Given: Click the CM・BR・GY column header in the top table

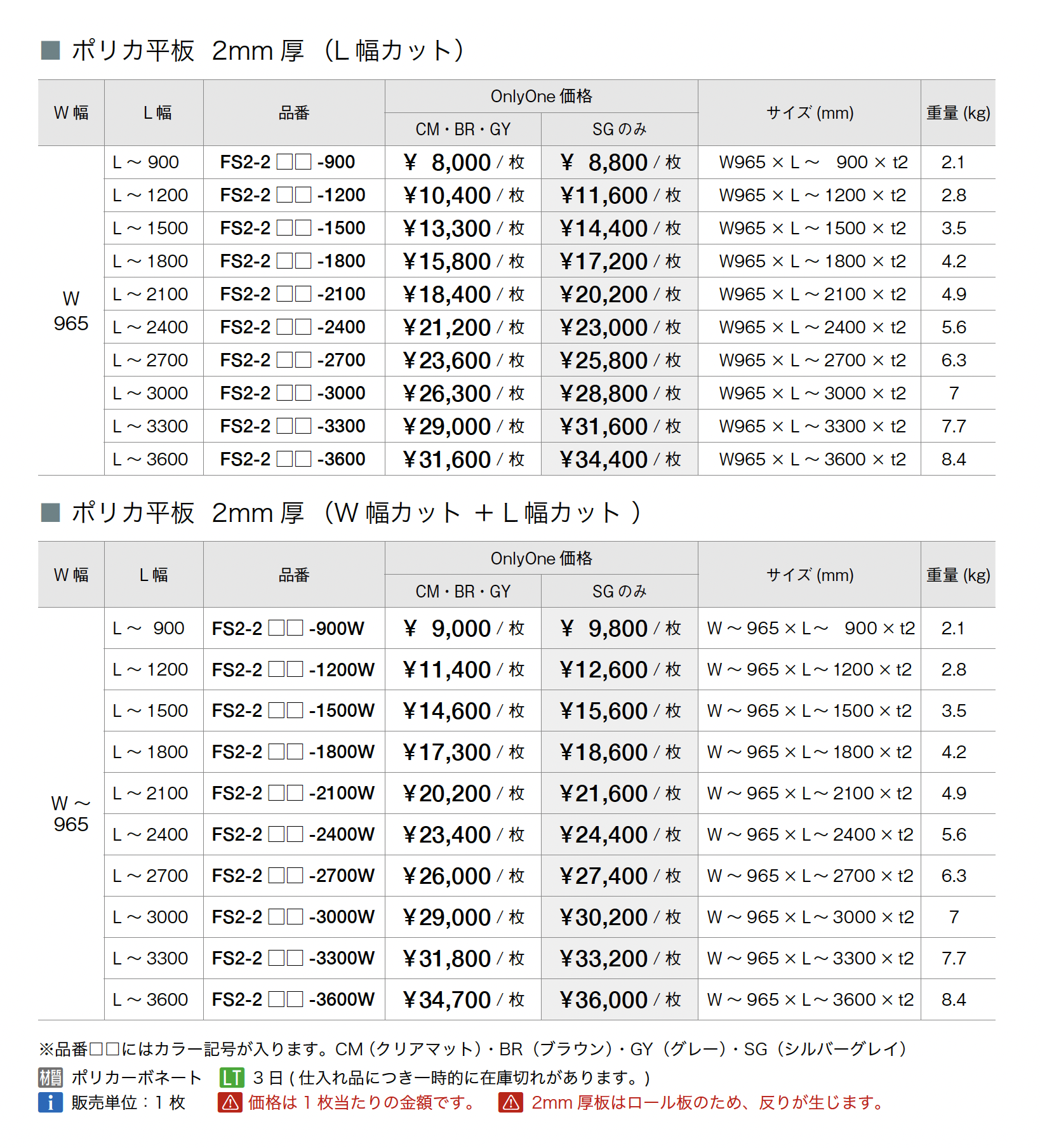Looking at the screenshot, I should pyautogui.click(x=462, y=130).
